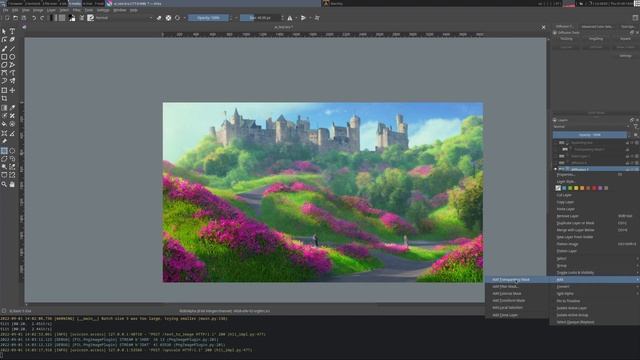Open the Layers docker filter dropdown icon
The image size is (640, 360).
[x=636, y=127]
